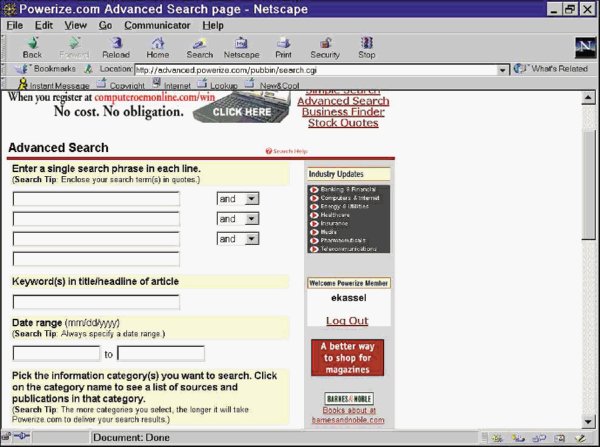
Task: Click the CLICK HERE laptop banner ad
Action: 241,108
